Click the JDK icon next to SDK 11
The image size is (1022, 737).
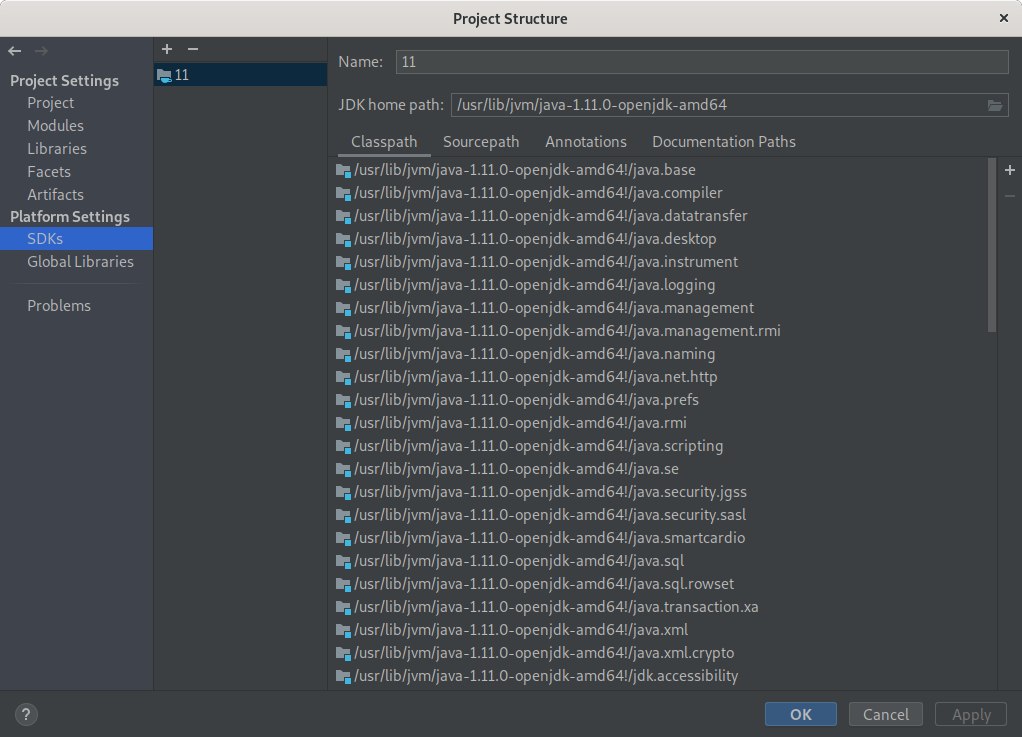[164, 76]
